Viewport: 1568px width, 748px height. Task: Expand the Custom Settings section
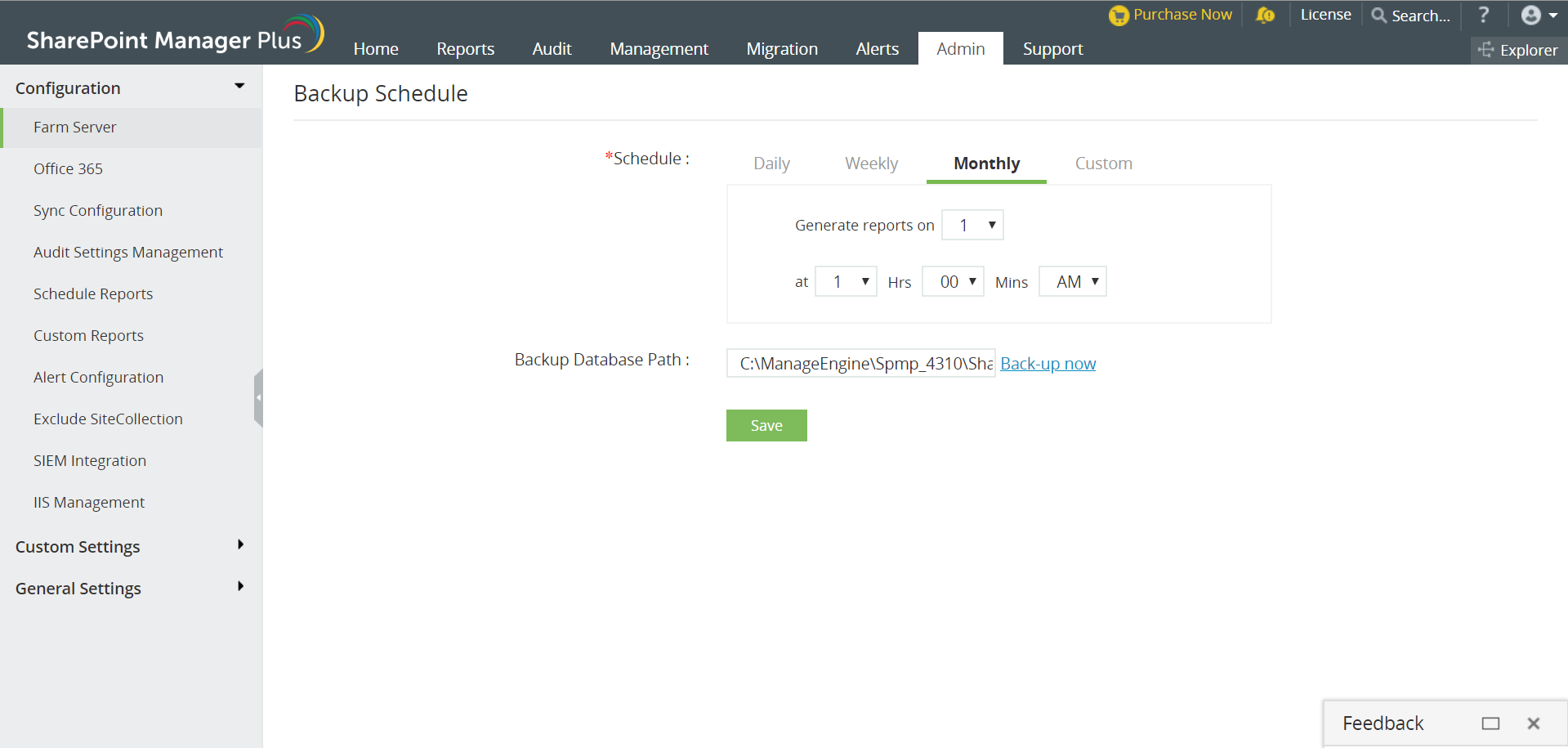240,544
